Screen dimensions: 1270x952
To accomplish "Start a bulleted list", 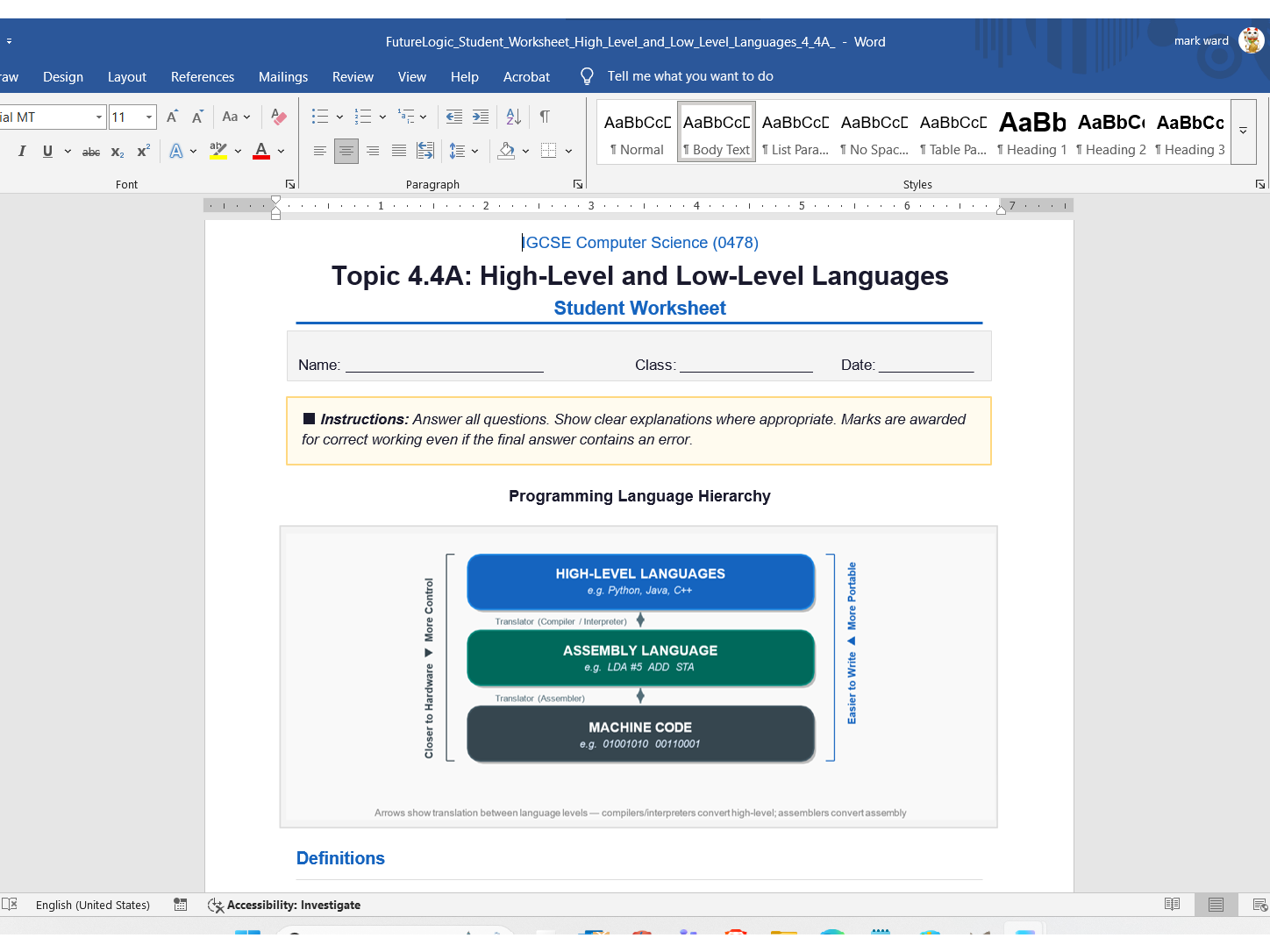I will [x=320, y=117].
